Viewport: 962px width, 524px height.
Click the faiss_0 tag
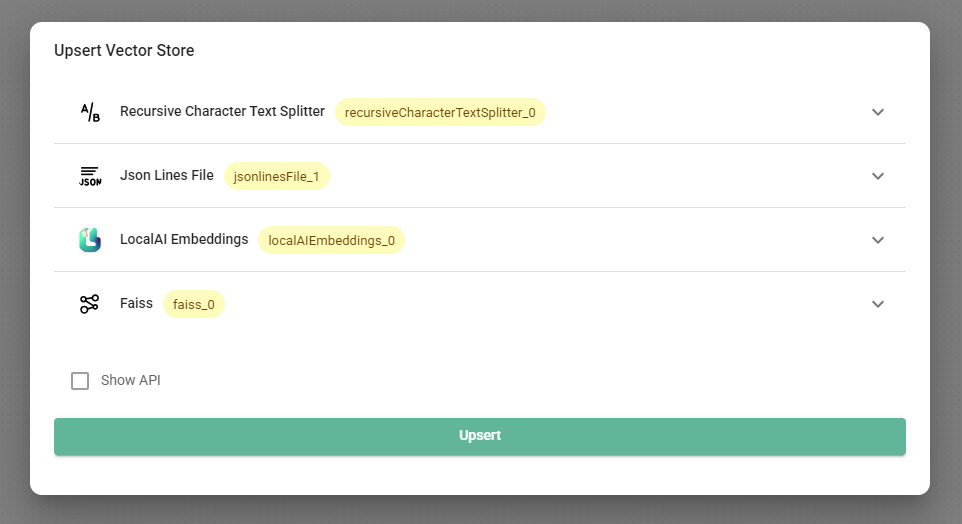tap(194, 304)
